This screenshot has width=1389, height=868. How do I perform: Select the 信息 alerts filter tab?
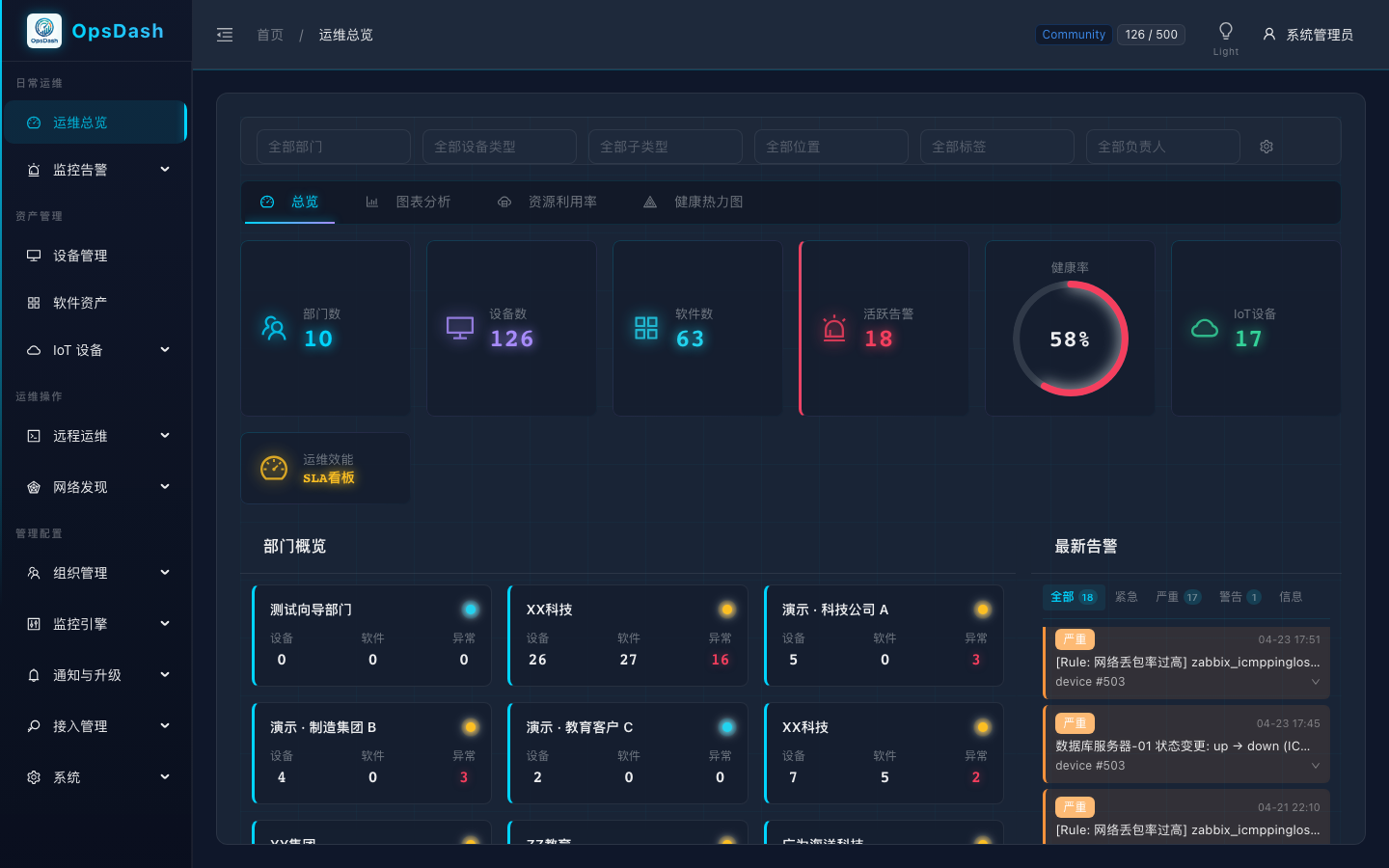tap(1291, 597)
